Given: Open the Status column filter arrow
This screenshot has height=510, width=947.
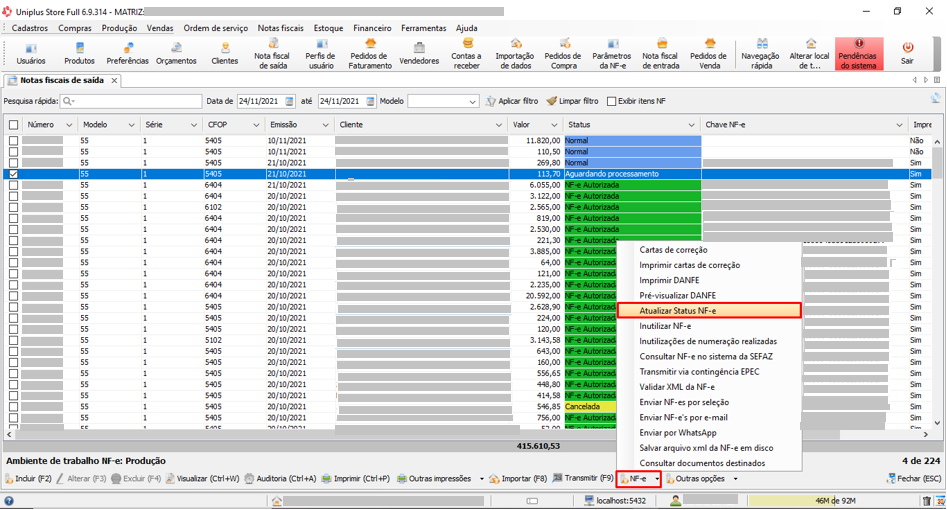Looking at the screenshot, I should click(692, 125).
